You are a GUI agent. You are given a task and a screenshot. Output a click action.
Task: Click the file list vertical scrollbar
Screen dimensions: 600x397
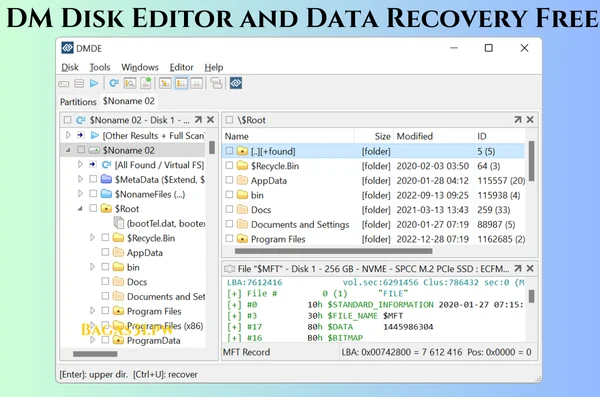point(532,161)
